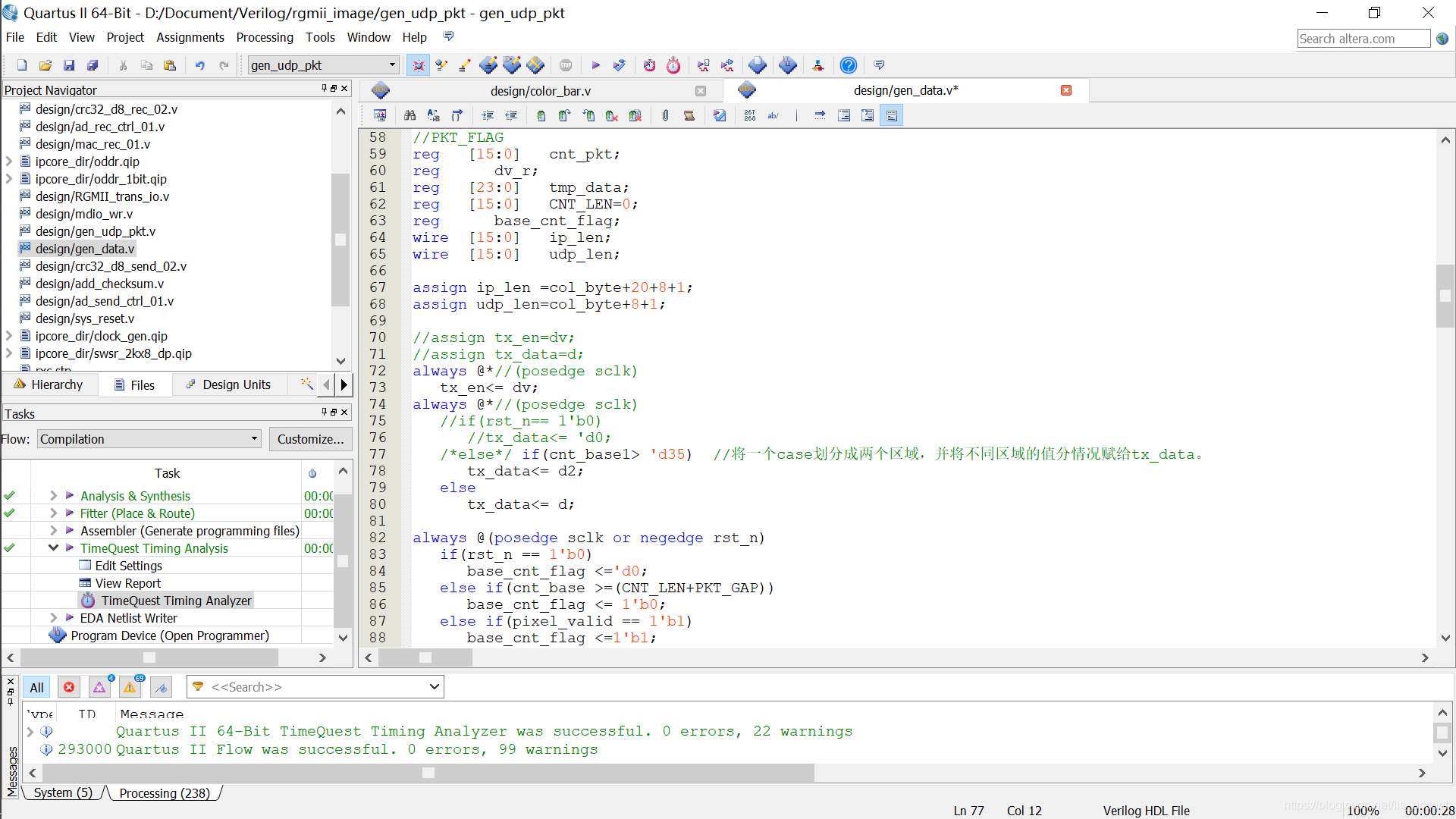Click the code editor horizontal scrollbar thumb
This screenshot has width=1456, height=819.
(425, 657)
